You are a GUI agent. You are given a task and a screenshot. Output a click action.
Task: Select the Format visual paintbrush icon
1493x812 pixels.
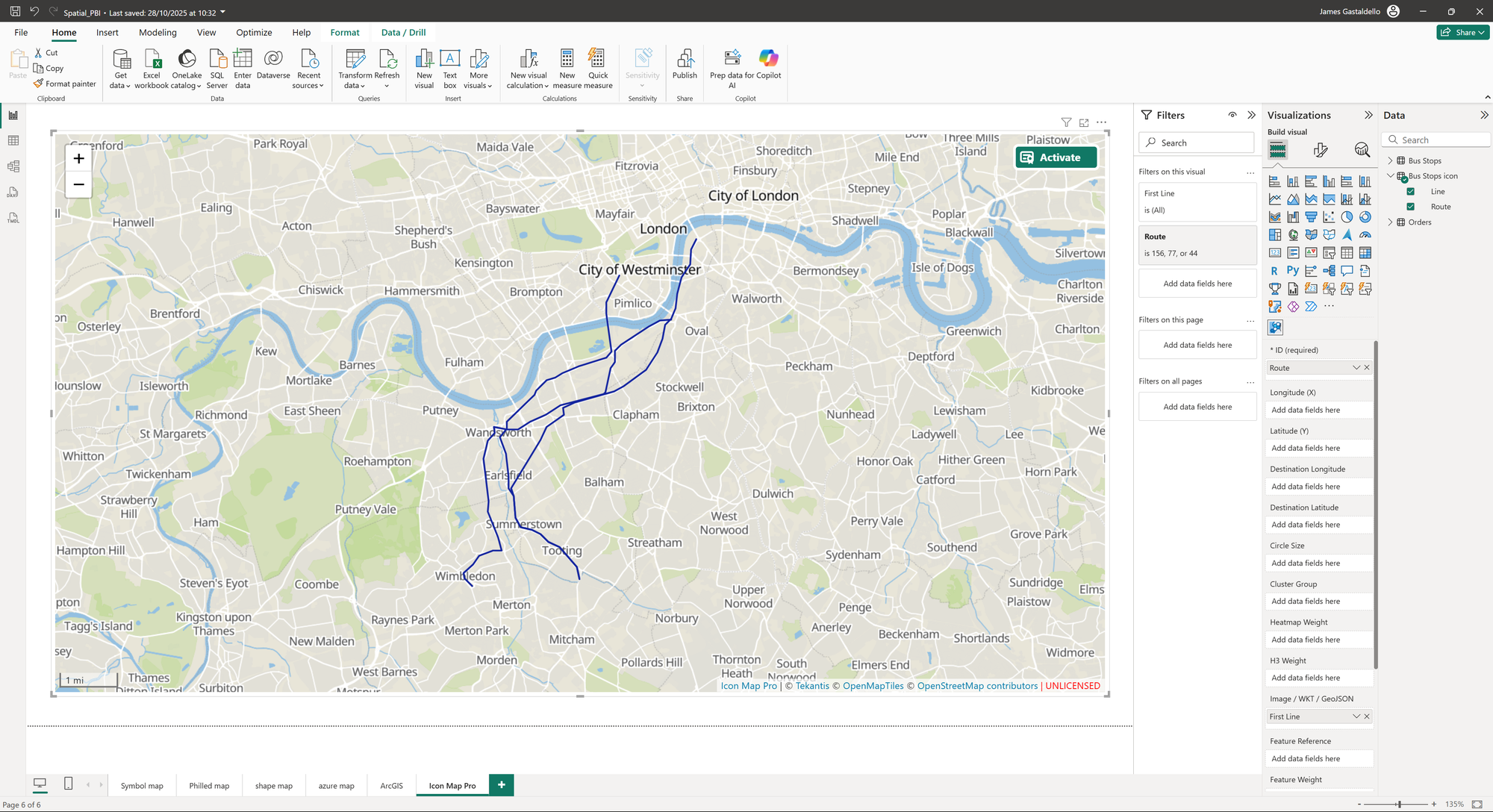pos(1320,150)
